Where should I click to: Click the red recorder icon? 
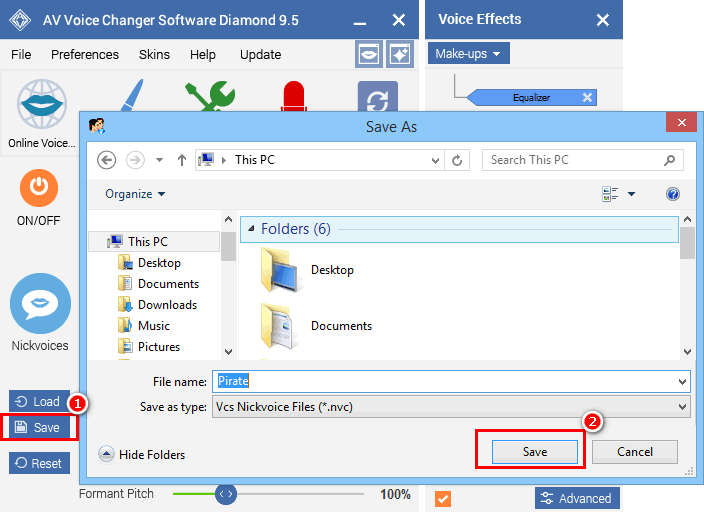point(294,96)
